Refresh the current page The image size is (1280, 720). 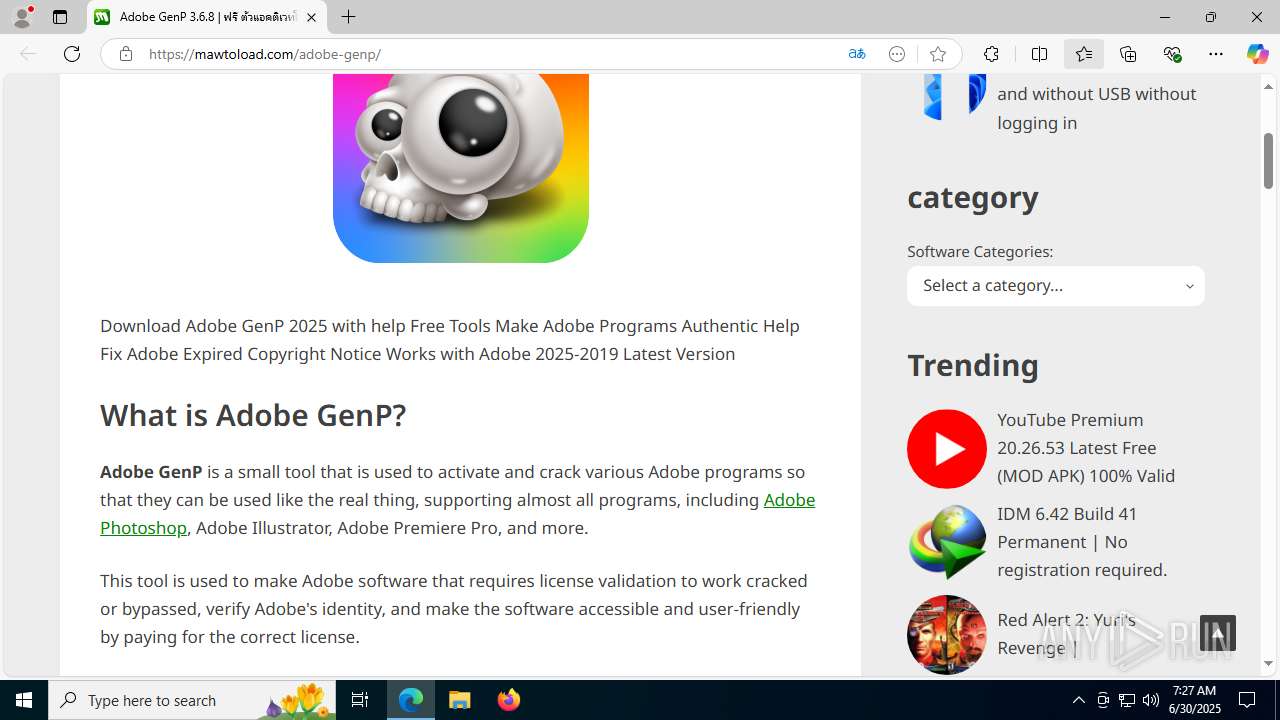(x=72, y=54)
